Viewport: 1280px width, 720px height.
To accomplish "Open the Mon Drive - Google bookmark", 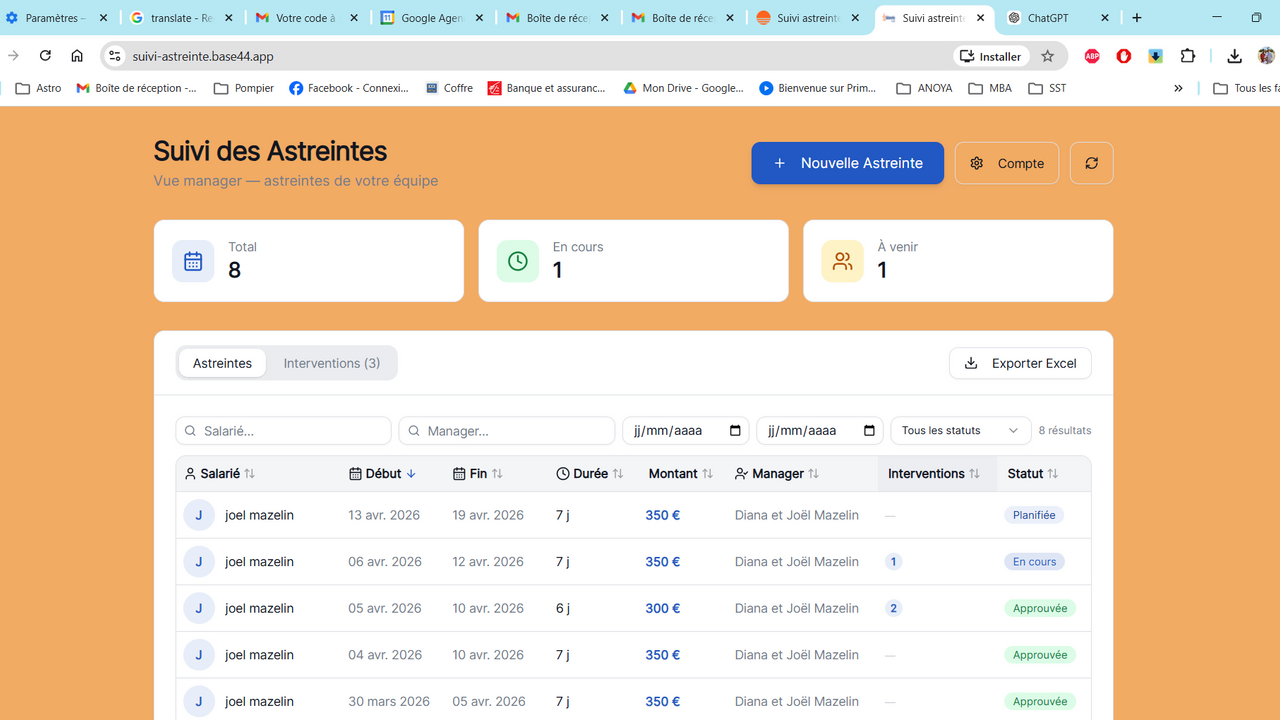I will (x=684, y=88).
